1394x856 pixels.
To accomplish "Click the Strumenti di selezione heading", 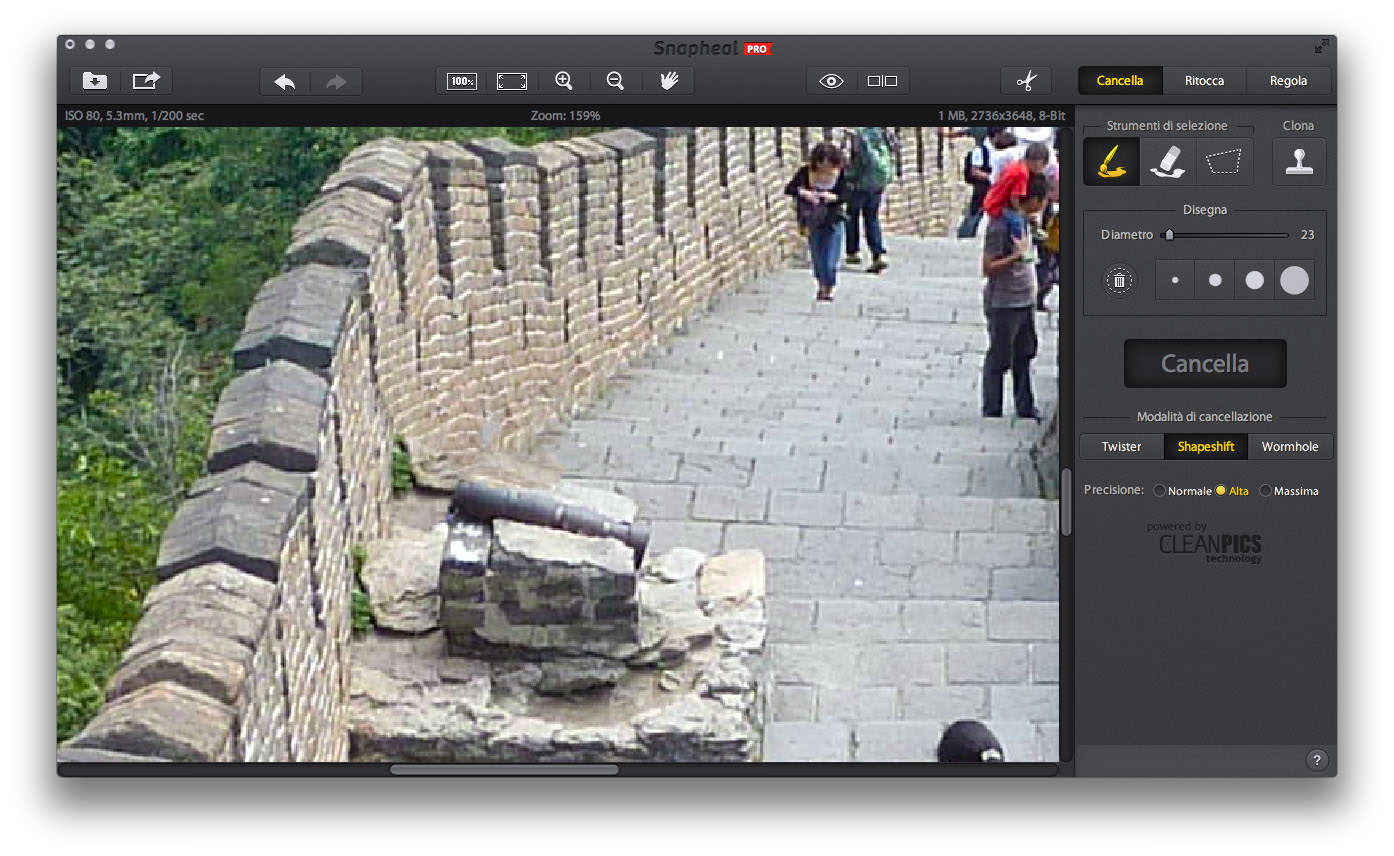I will coord(1168,126).
